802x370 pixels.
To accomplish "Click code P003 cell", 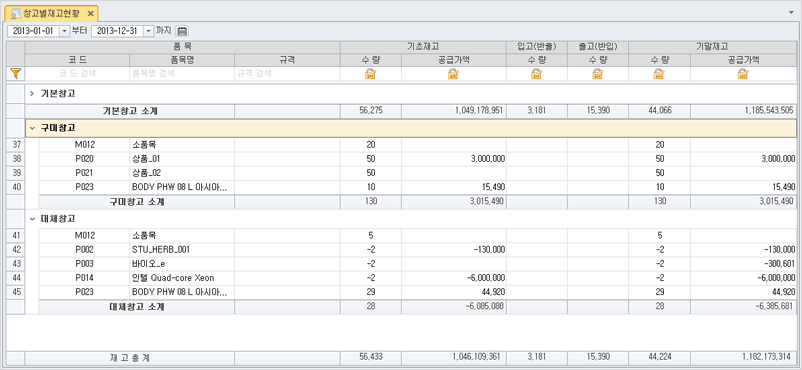I will pos(84,264).
